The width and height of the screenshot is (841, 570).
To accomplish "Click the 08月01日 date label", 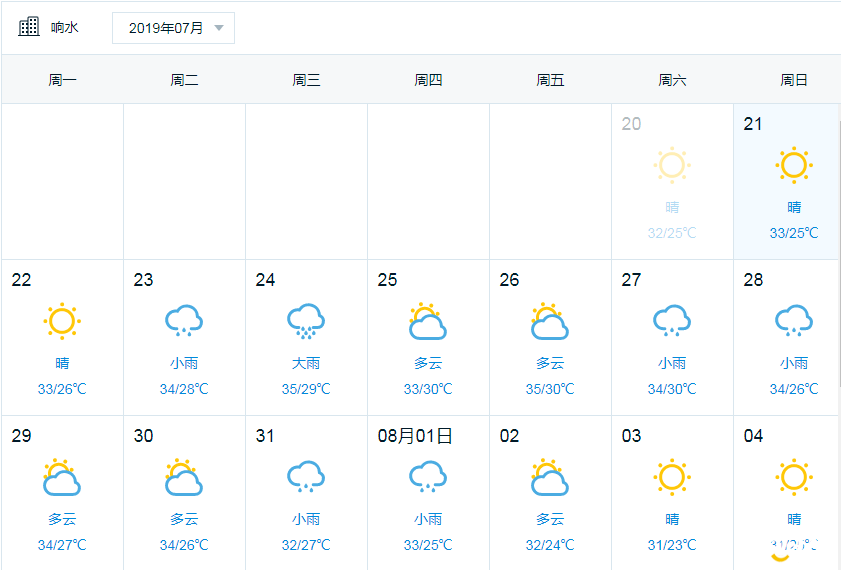I will (415, 436).
